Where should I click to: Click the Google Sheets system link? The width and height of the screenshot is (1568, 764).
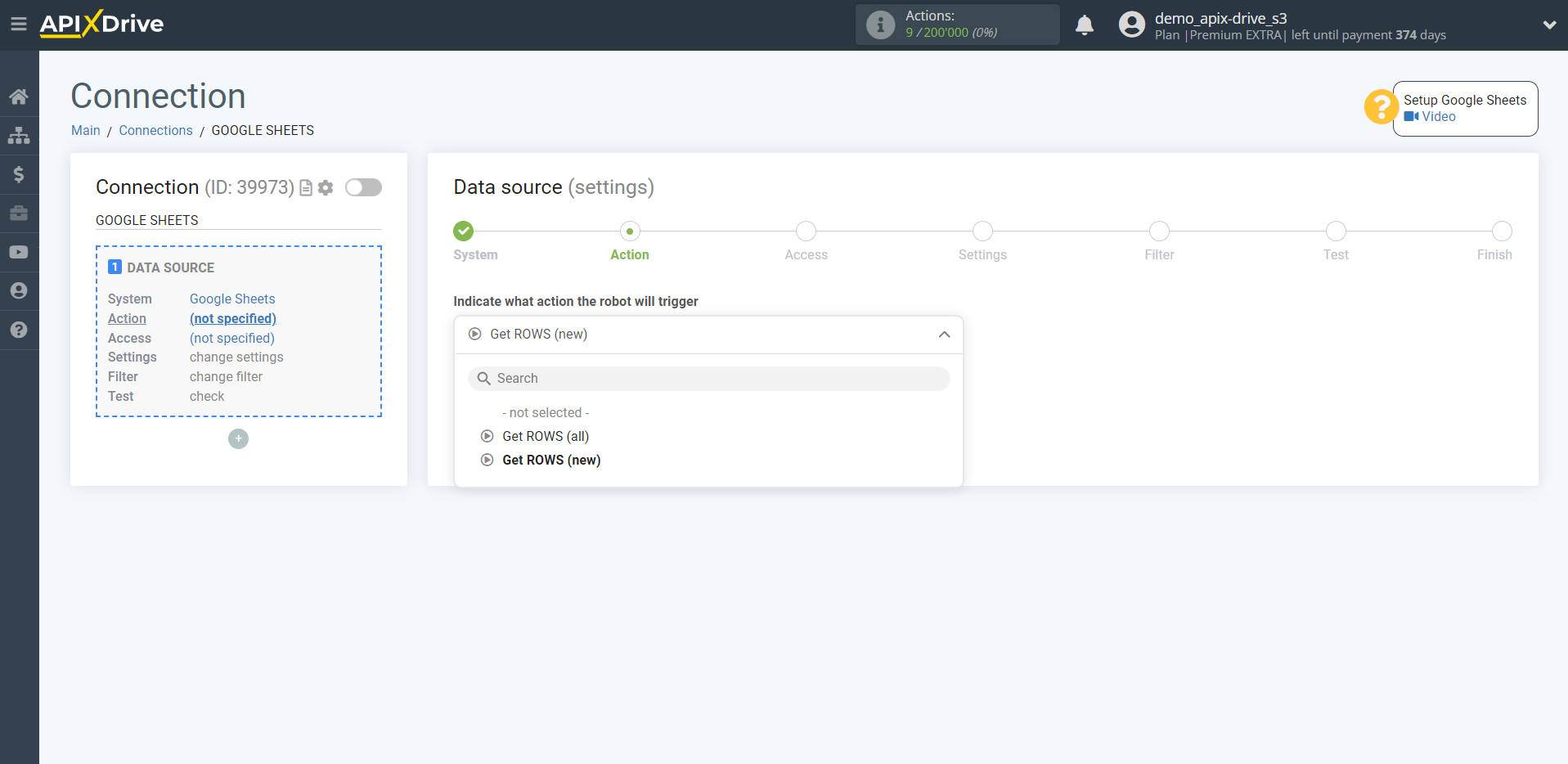pyautogui.click(x=232, y=299)
